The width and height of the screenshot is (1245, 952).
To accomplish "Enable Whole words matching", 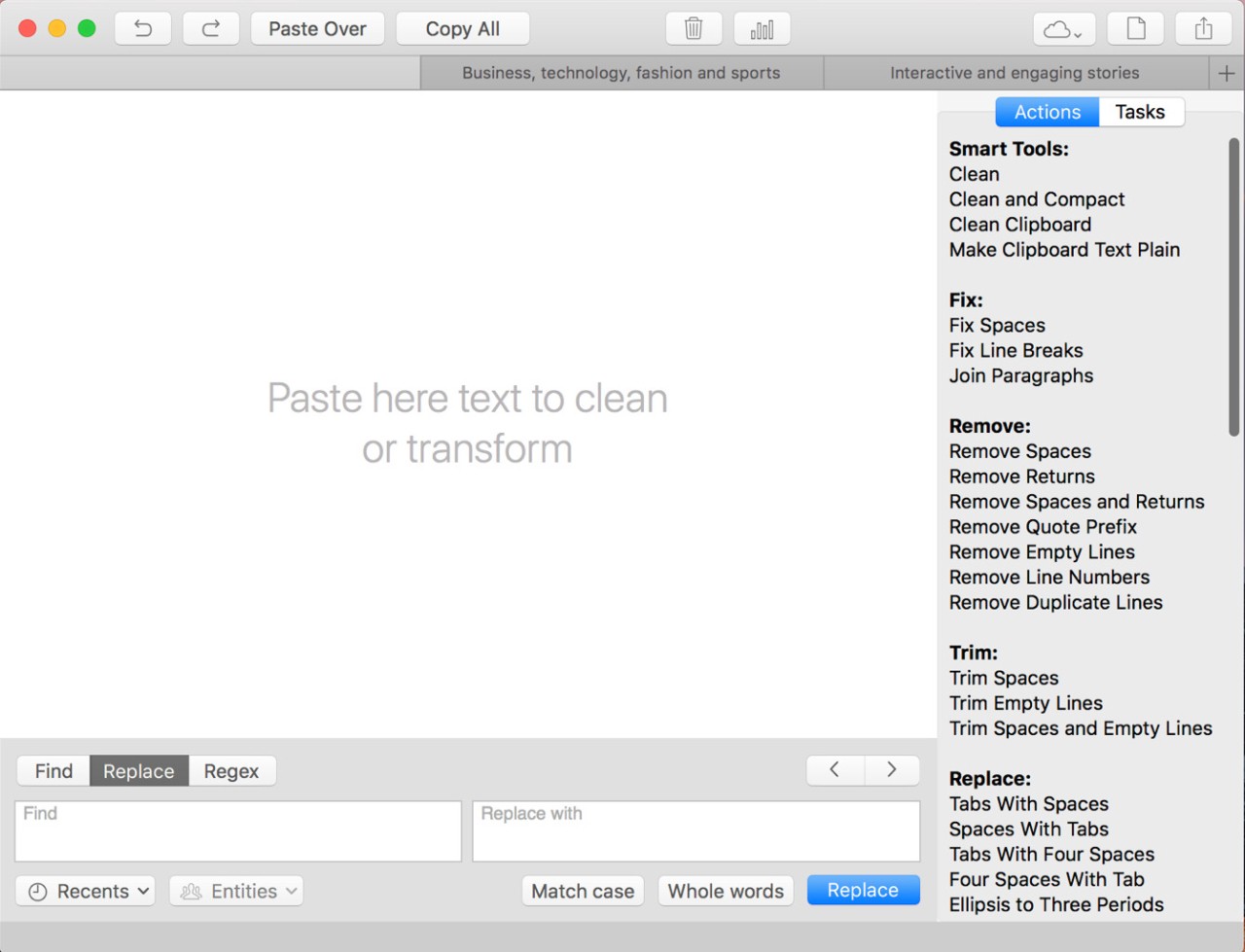I will (x=725, y=891).
